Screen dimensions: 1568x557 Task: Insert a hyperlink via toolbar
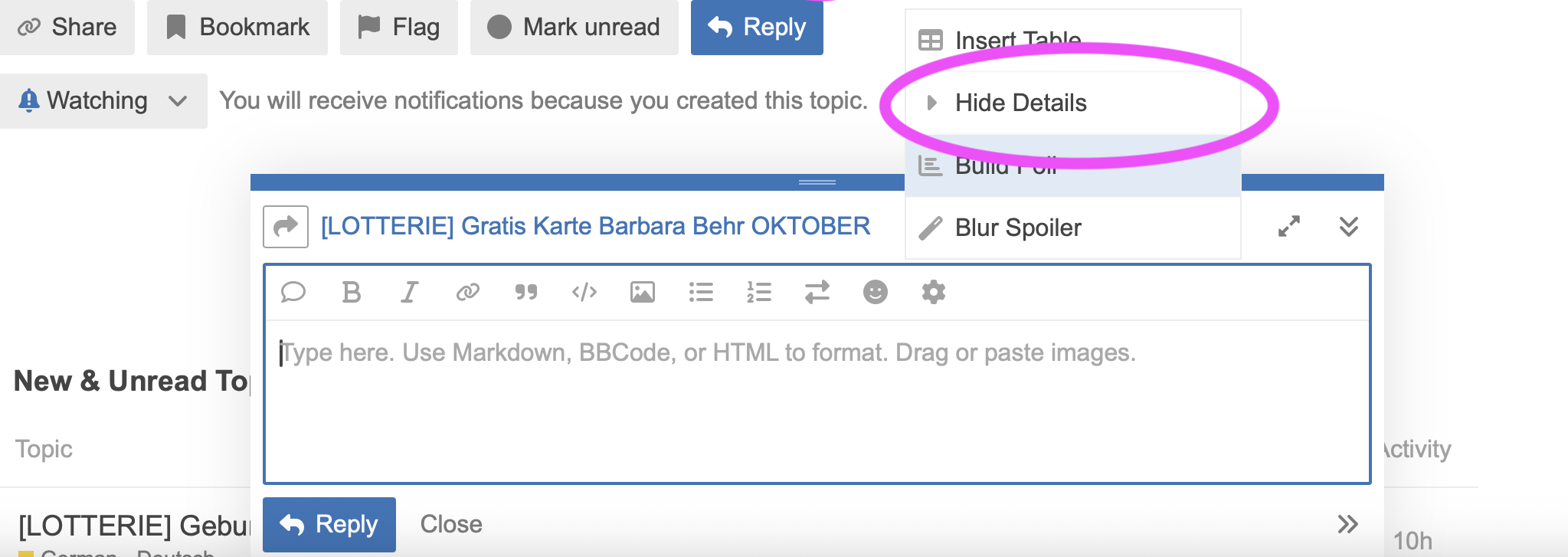pyautogui.click(x=467, y=292)
